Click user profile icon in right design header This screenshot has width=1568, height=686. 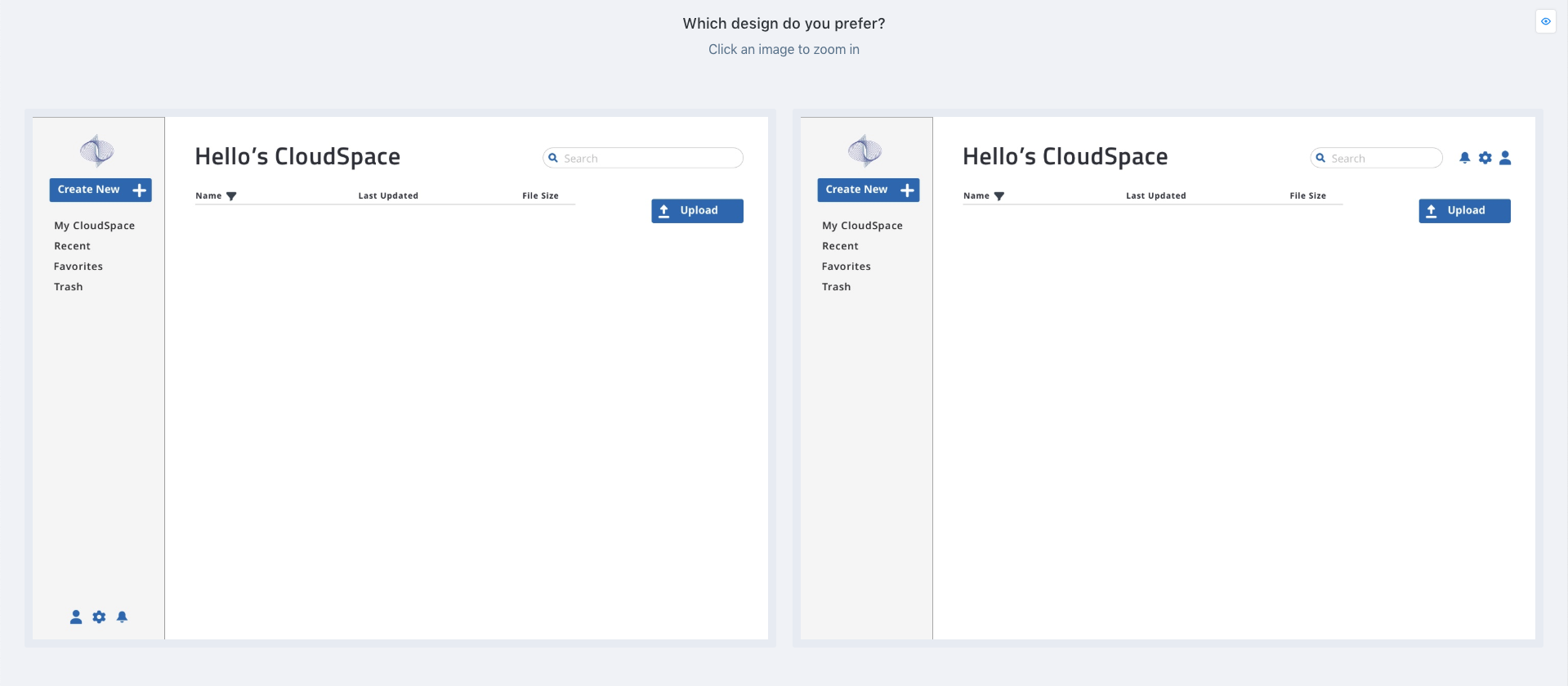(x=1505, y=158)
